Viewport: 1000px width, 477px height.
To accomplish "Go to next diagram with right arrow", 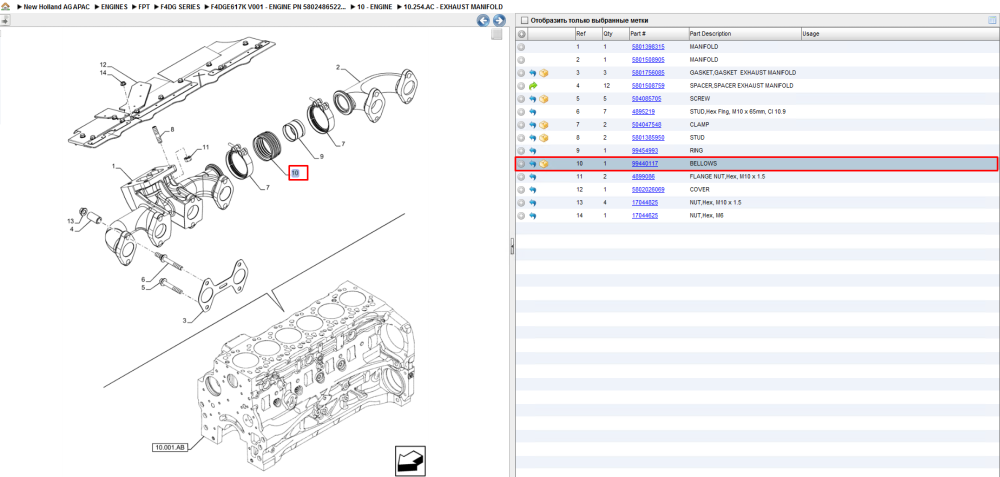I will (499, 20).
